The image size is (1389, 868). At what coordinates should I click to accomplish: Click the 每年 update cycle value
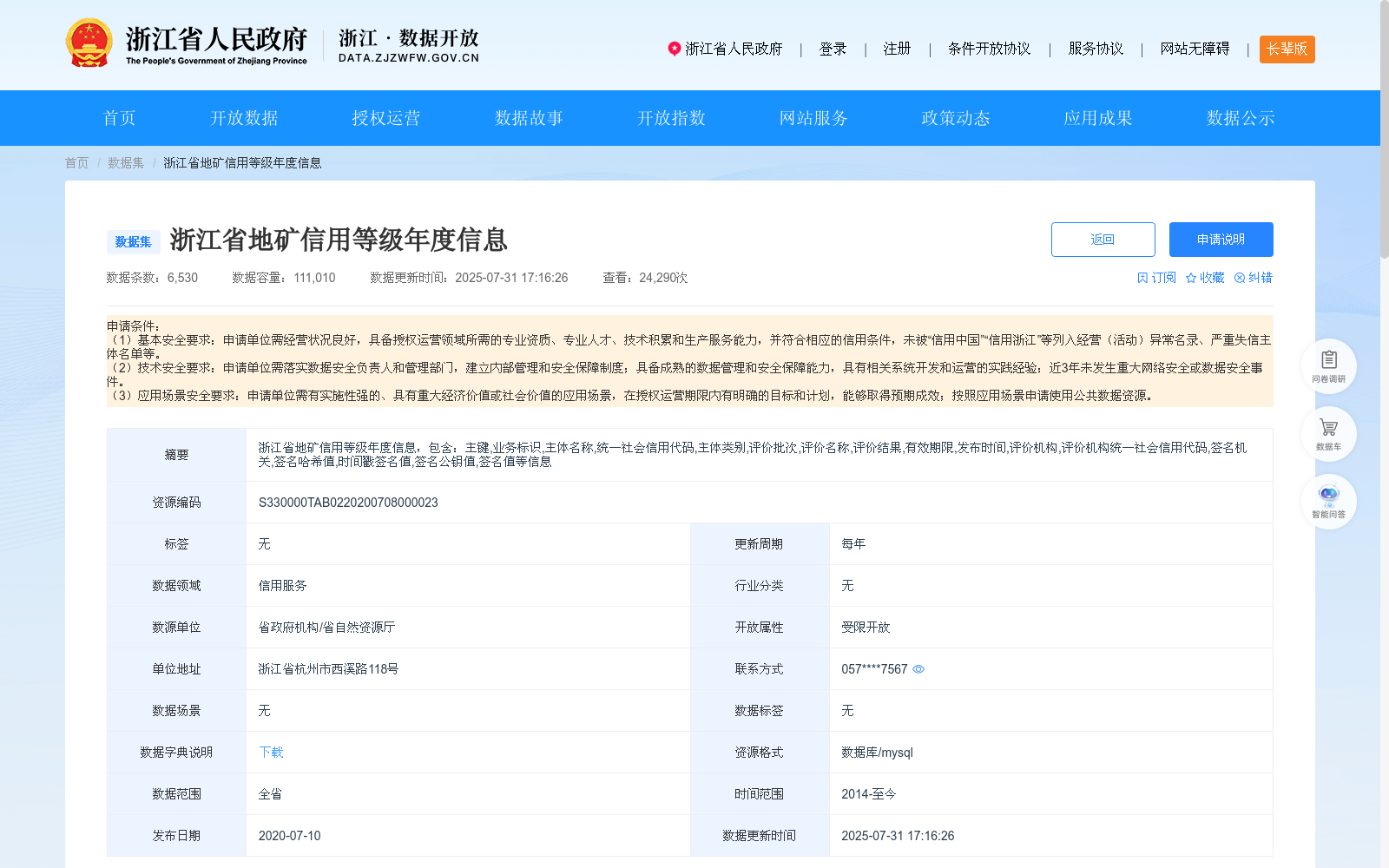pyautogui.click(x=853, y=544)
